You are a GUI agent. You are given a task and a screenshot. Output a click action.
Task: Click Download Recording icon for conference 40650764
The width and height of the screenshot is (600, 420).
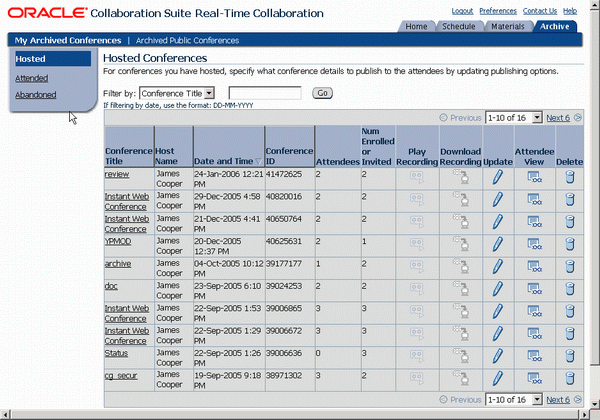pos(461,221)
